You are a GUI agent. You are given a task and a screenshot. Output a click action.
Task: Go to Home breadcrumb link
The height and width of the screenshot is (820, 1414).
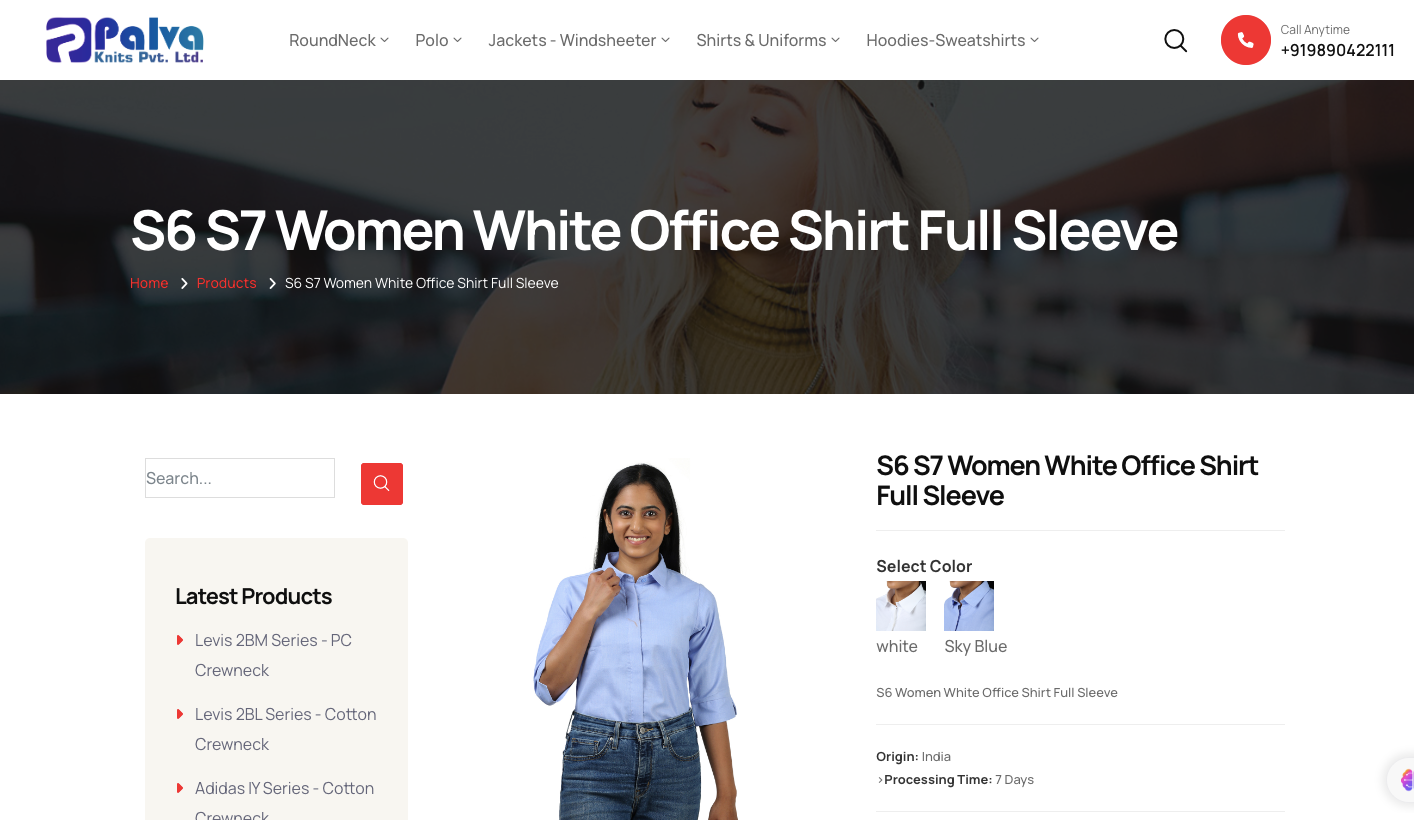(x=149, y=283)
